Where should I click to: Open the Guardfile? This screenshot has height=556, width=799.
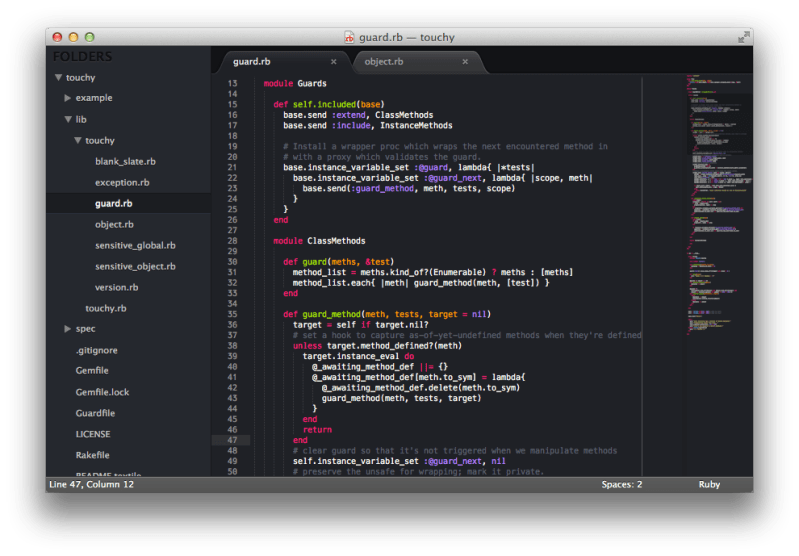(x=95, y=413)
